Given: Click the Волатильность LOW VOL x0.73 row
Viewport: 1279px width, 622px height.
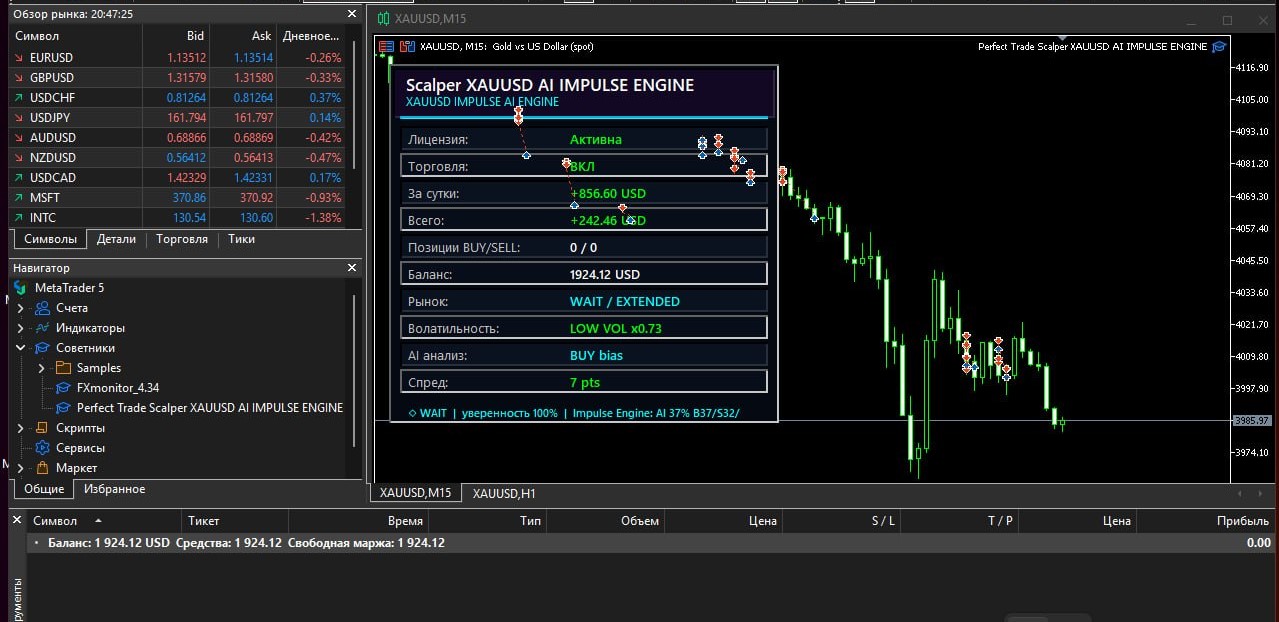Looking at the screenshot, I should click(x=584, y=328).
